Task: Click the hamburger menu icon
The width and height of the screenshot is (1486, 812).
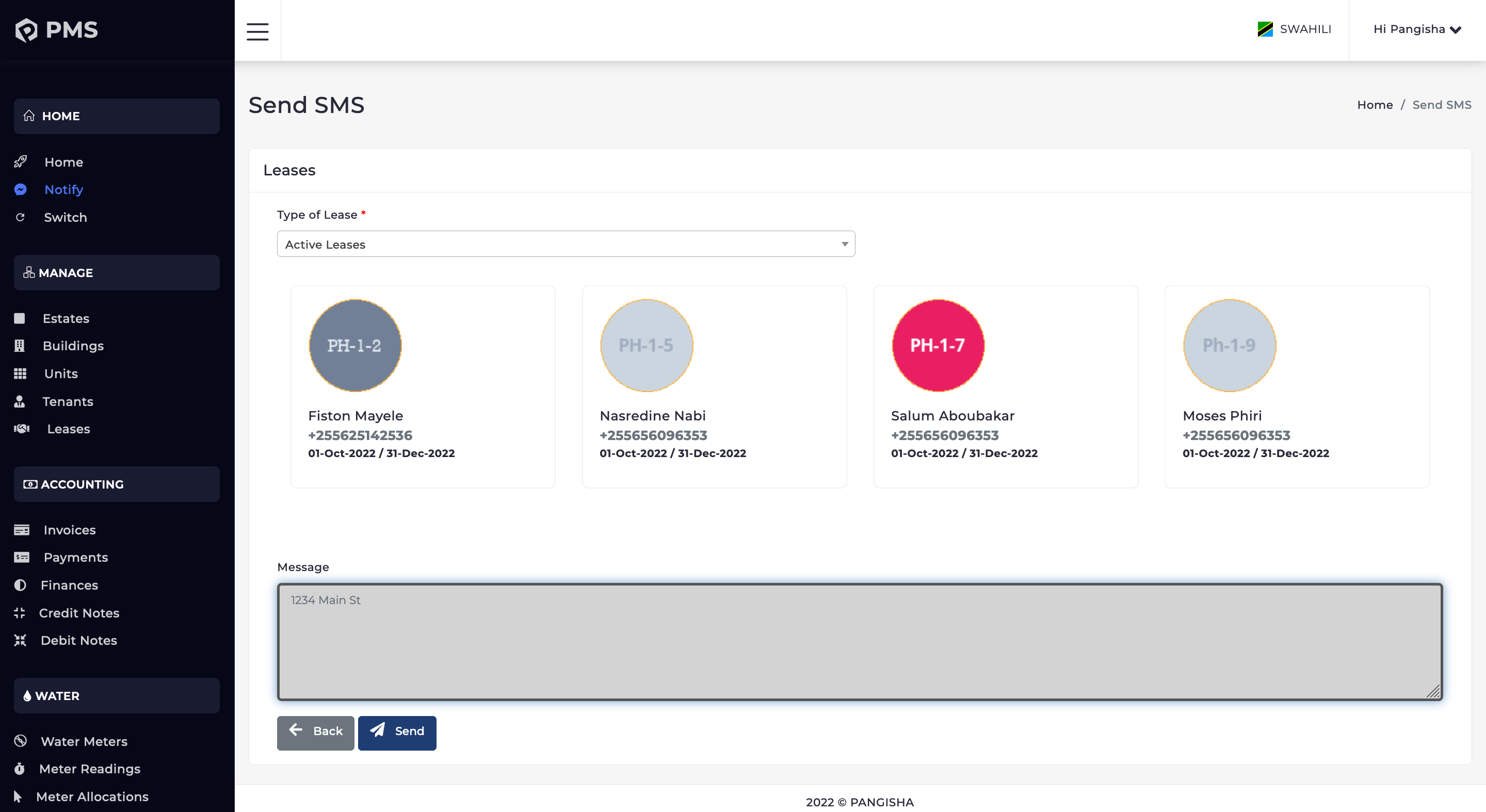Action: (x=257, y=31)
